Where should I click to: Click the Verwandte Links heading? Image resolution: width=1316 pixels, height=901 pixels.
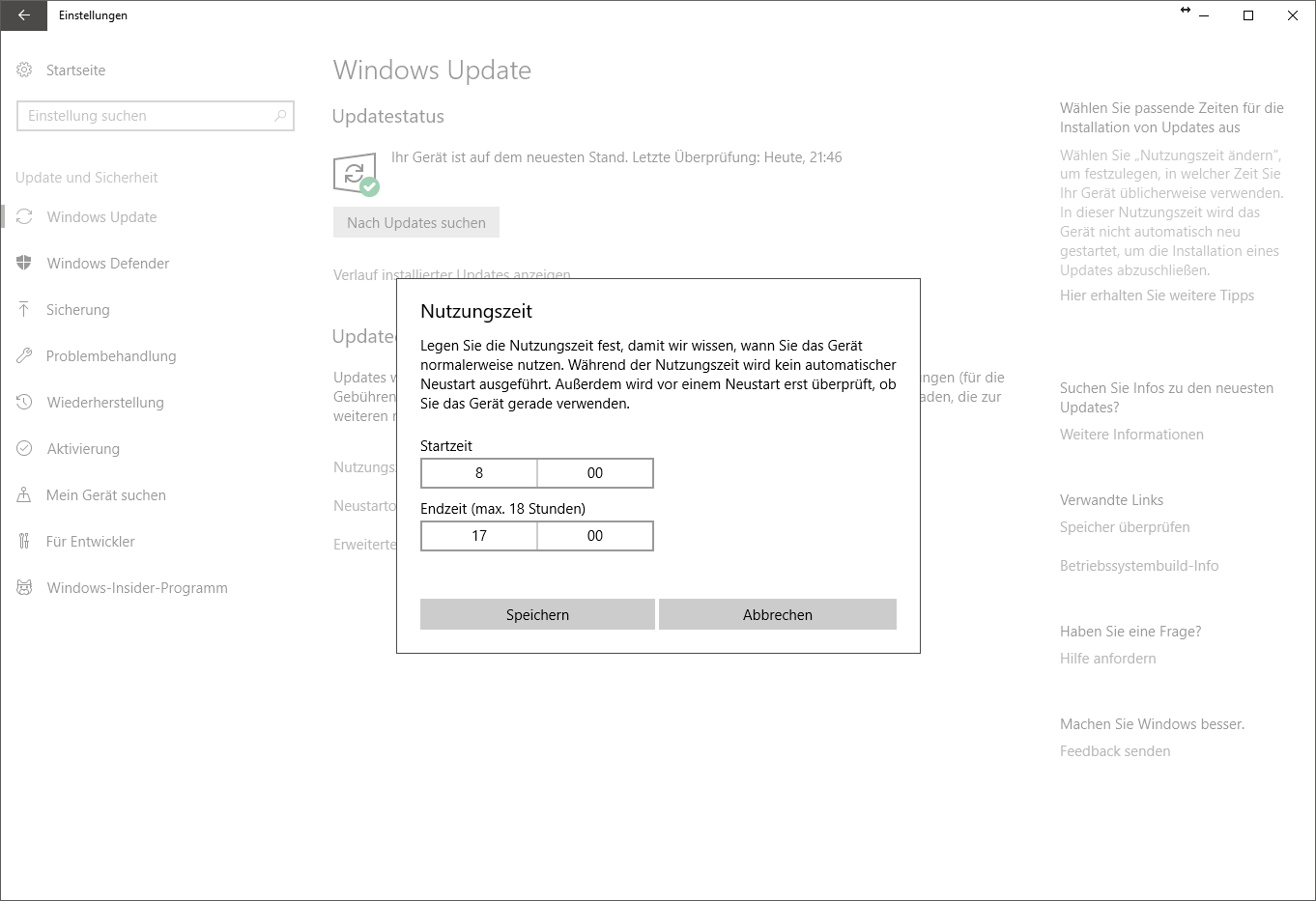pos(1111,500)
